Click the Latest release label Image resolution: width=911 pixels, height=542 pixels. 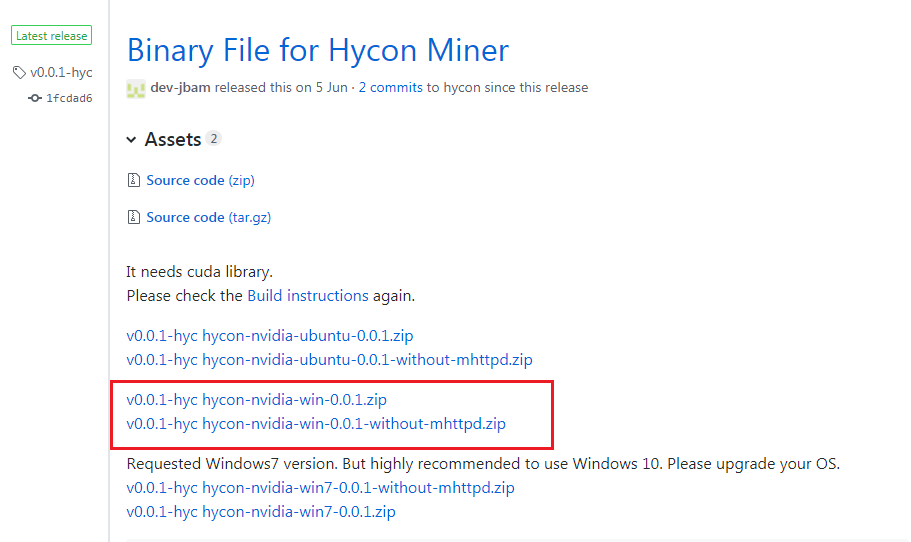coord(52,35)
